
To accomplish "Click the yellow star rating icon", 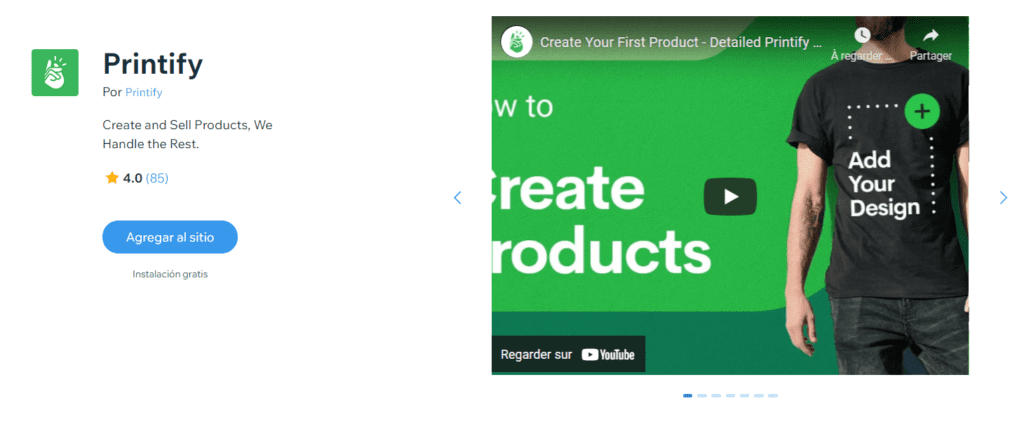I will point(112,178).
